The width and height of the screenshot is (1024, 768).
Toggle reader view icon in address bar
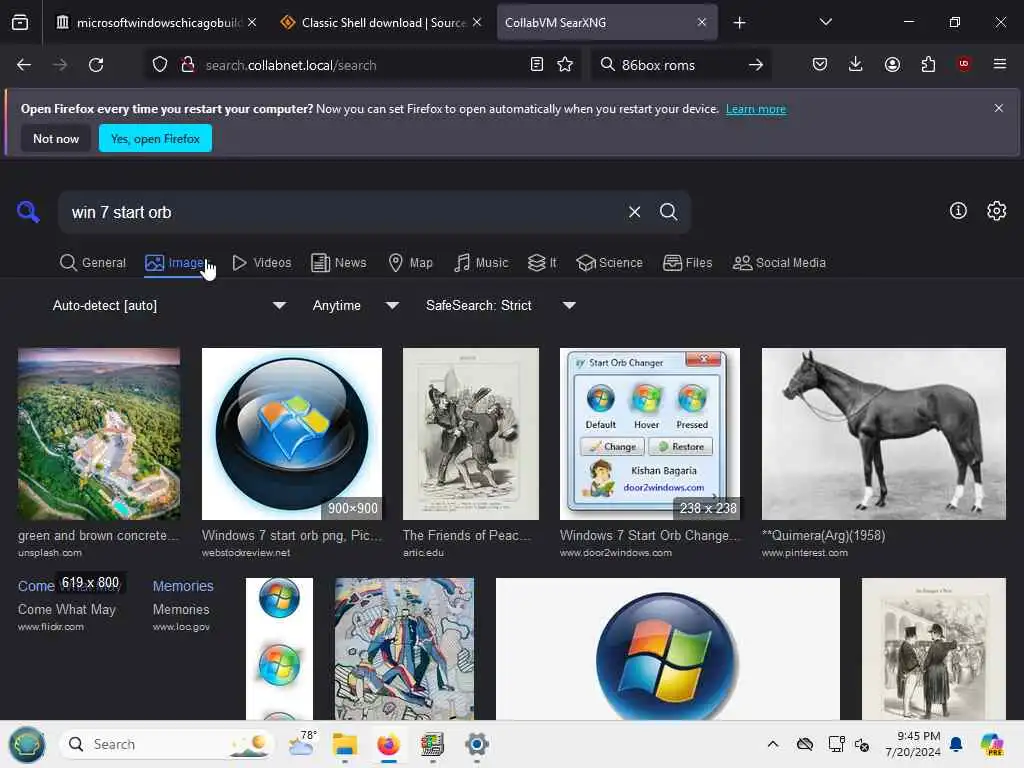pyautogui.click(x=537, y=64)
